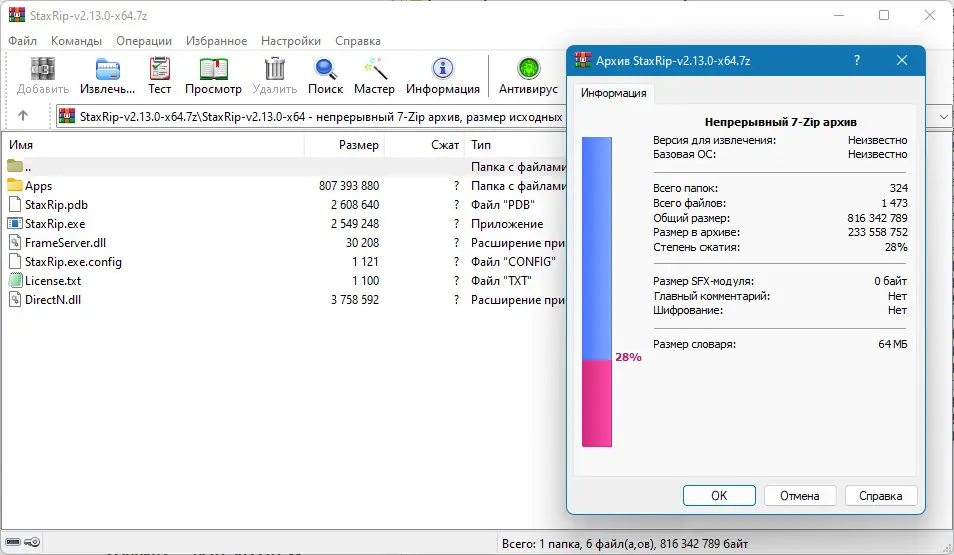
Task: Click the Удалить trash icon
Action: (x=275, y=69)
